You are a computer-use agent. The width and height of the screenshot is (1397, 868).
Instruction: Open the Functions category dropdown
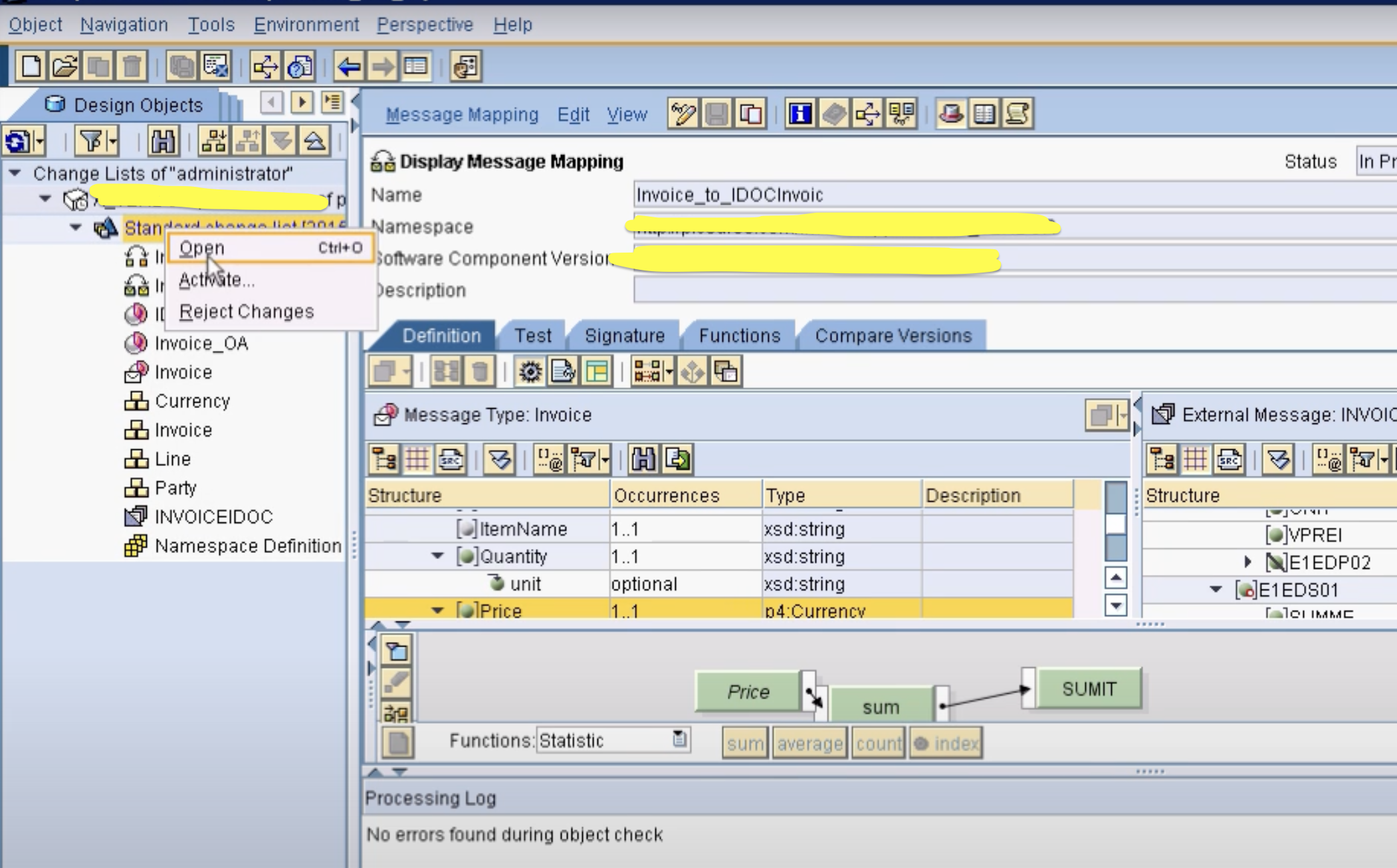(679, 739)
